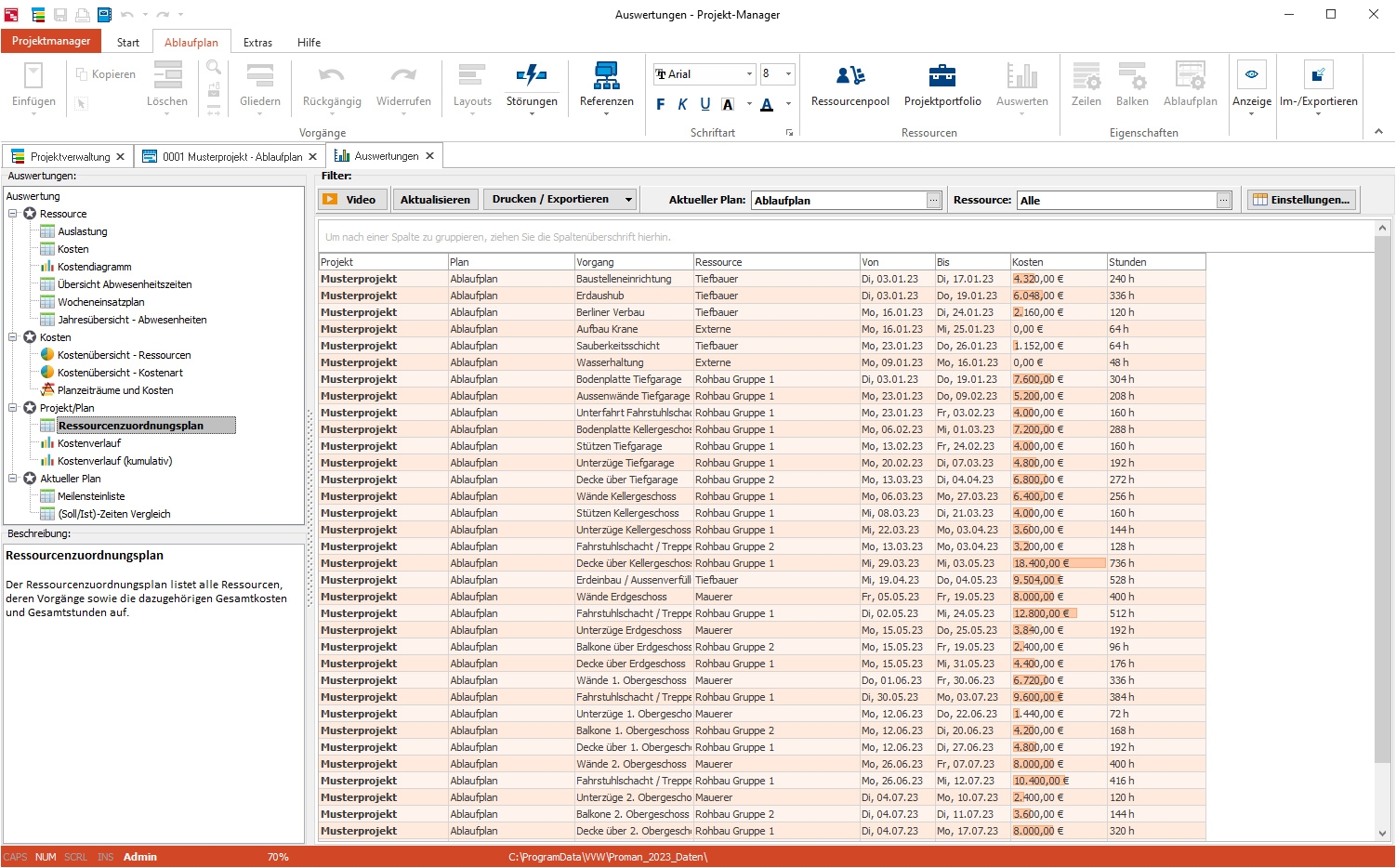Open the Einstellungen... button

pos(1300,200)
